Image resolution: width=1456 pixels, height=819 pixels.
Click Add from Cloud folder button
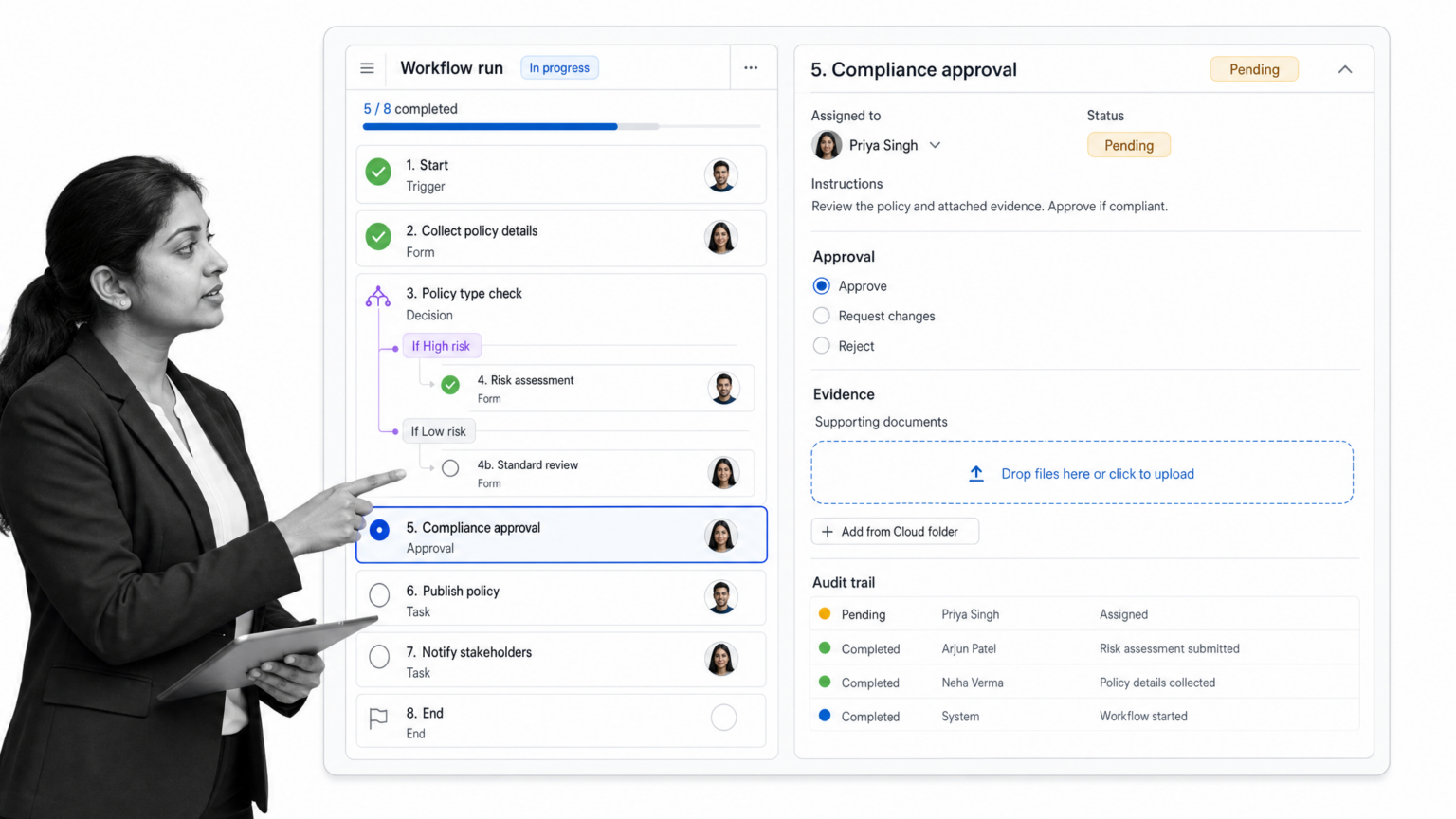tap(895, 532)
